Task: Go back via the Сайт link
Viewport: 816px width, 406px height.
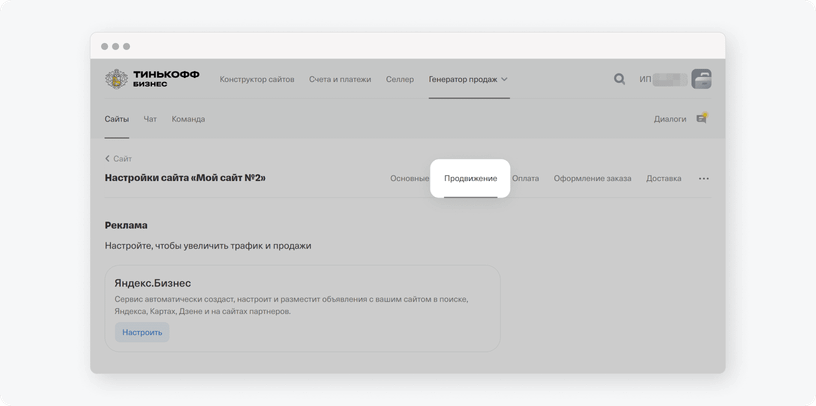Action: pyautogui.click(x=123, y=159)
